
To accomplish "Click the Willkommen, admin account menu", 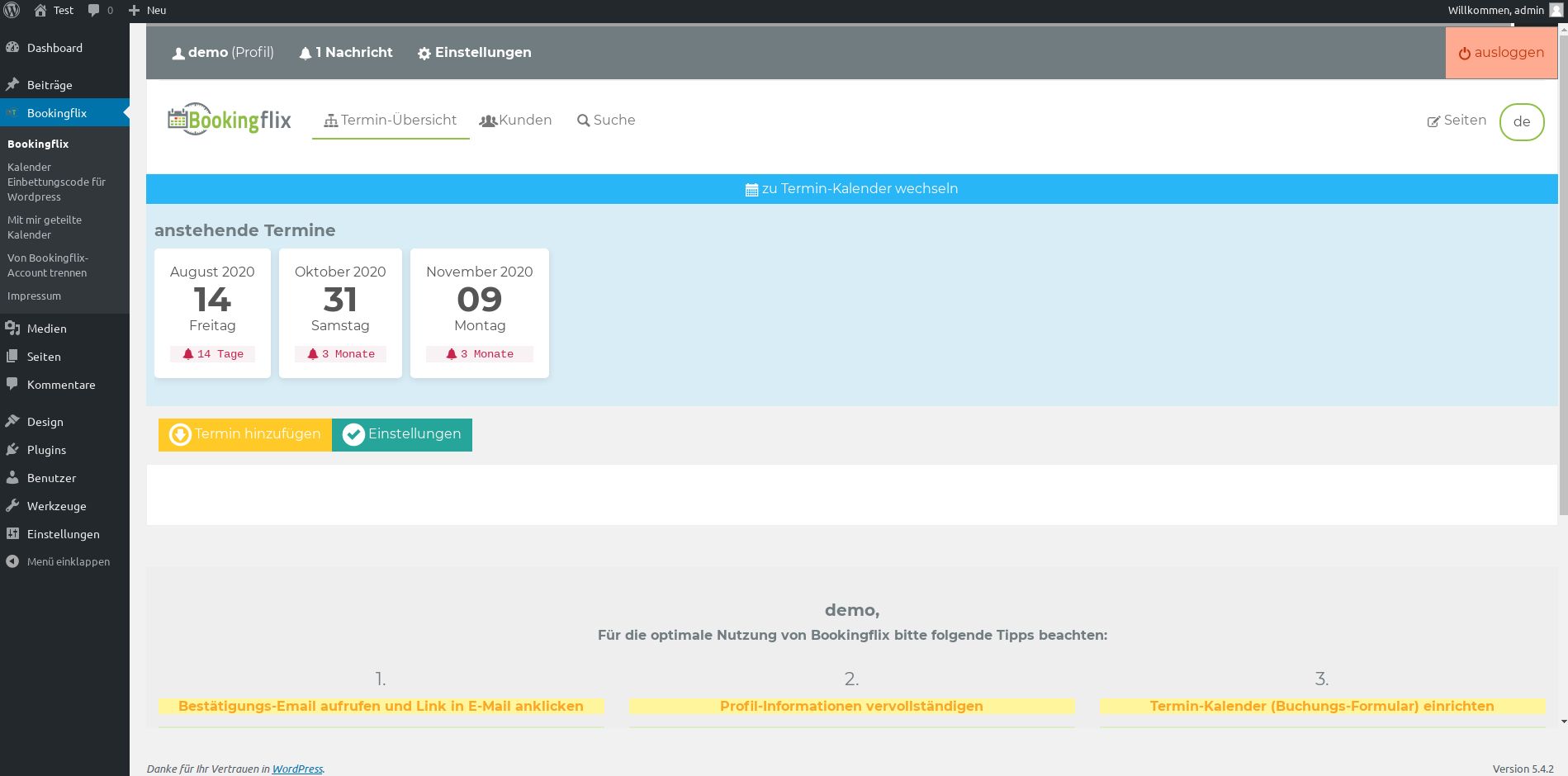I will (1504, 10).
